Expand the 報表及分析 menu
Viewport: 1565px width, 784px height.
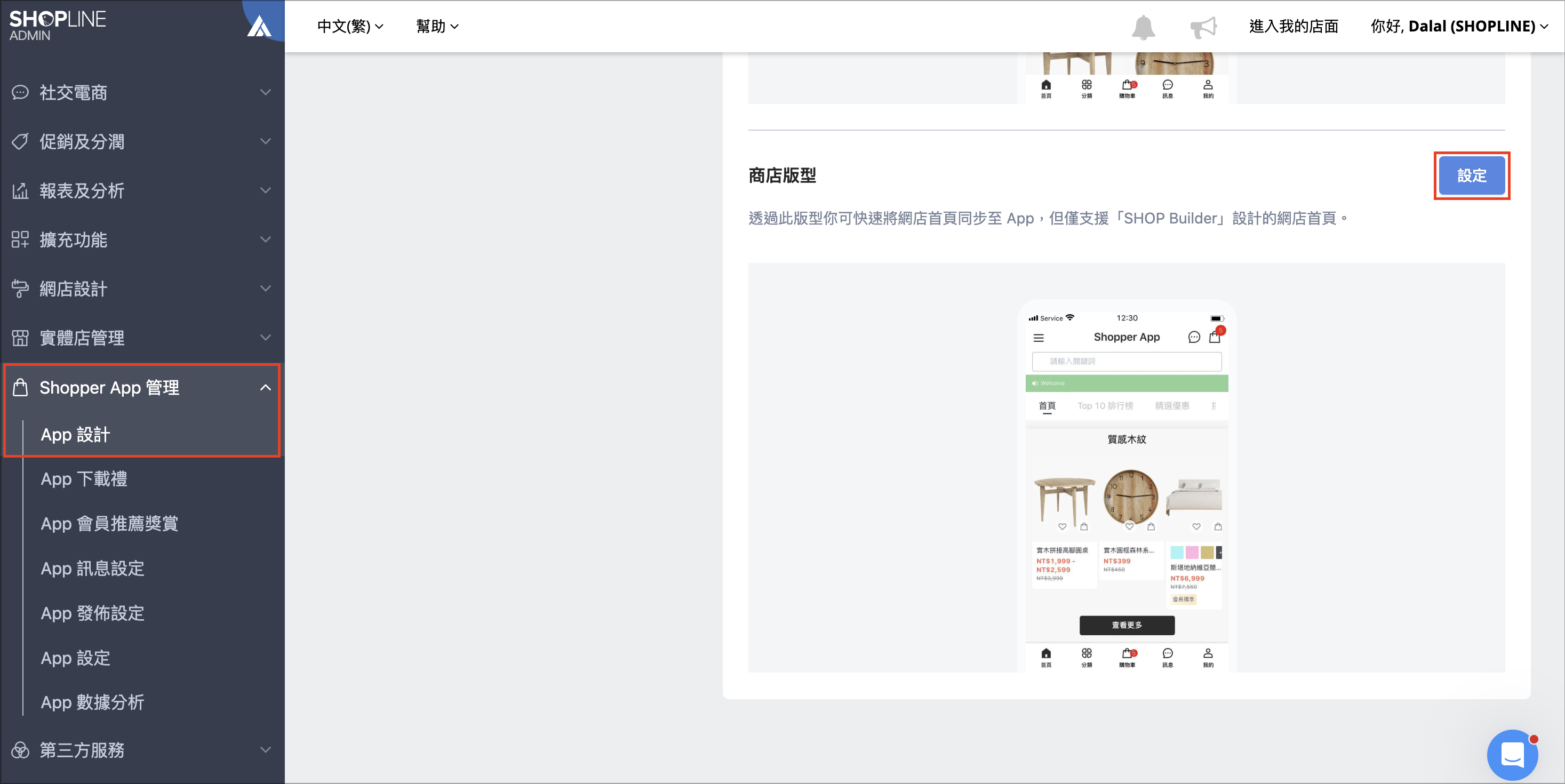[x=266, y=191]
